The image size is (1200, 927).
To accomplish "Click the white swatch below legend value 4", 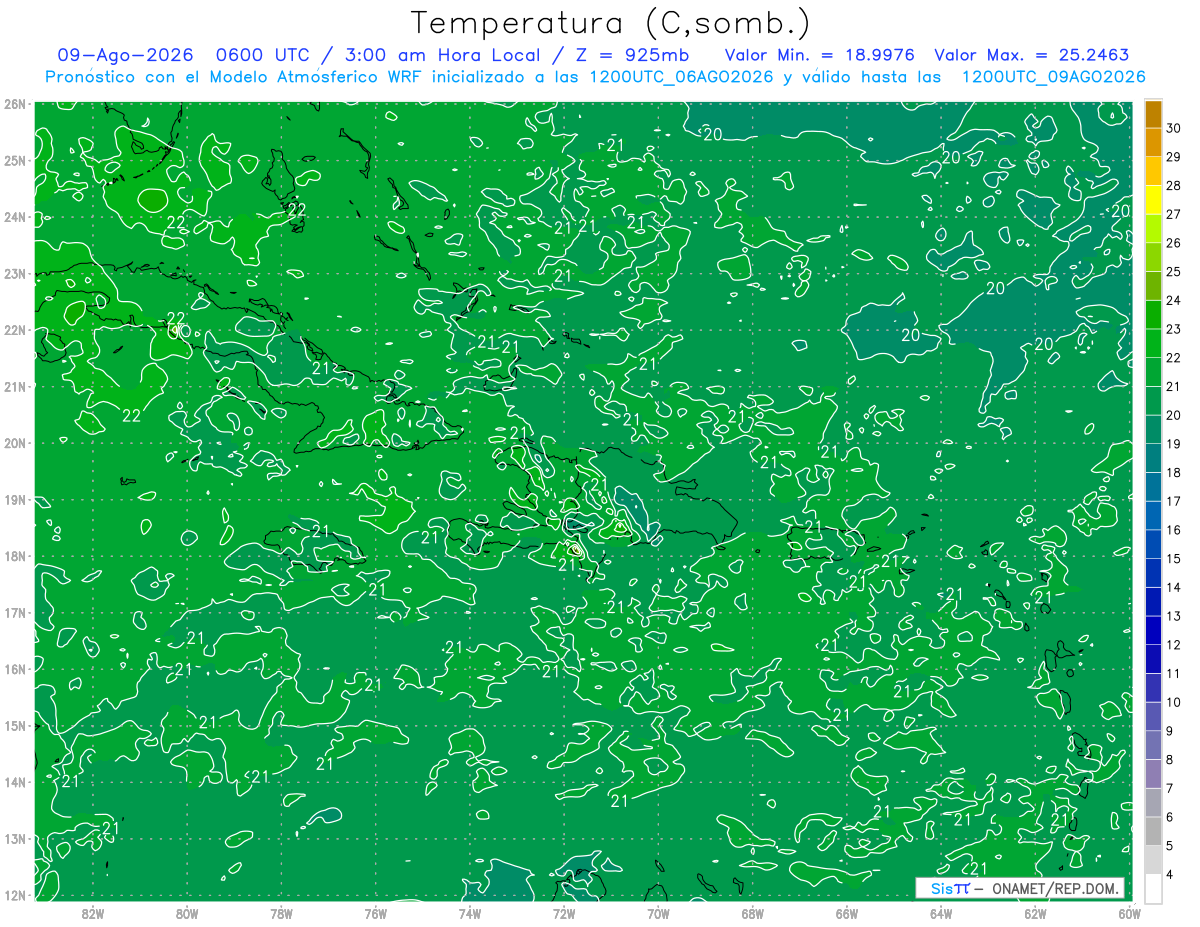I will point(1153,888).
